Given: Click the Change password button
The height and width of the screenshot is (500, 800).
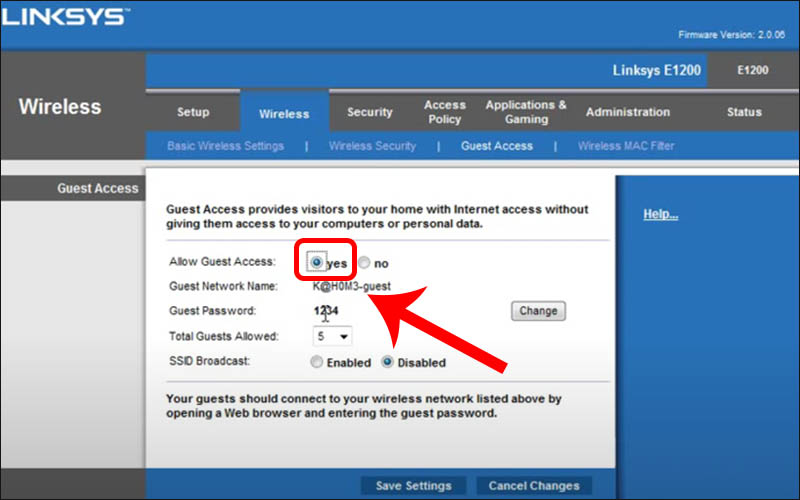Looking at the screenshot, I should pos(538,311).
